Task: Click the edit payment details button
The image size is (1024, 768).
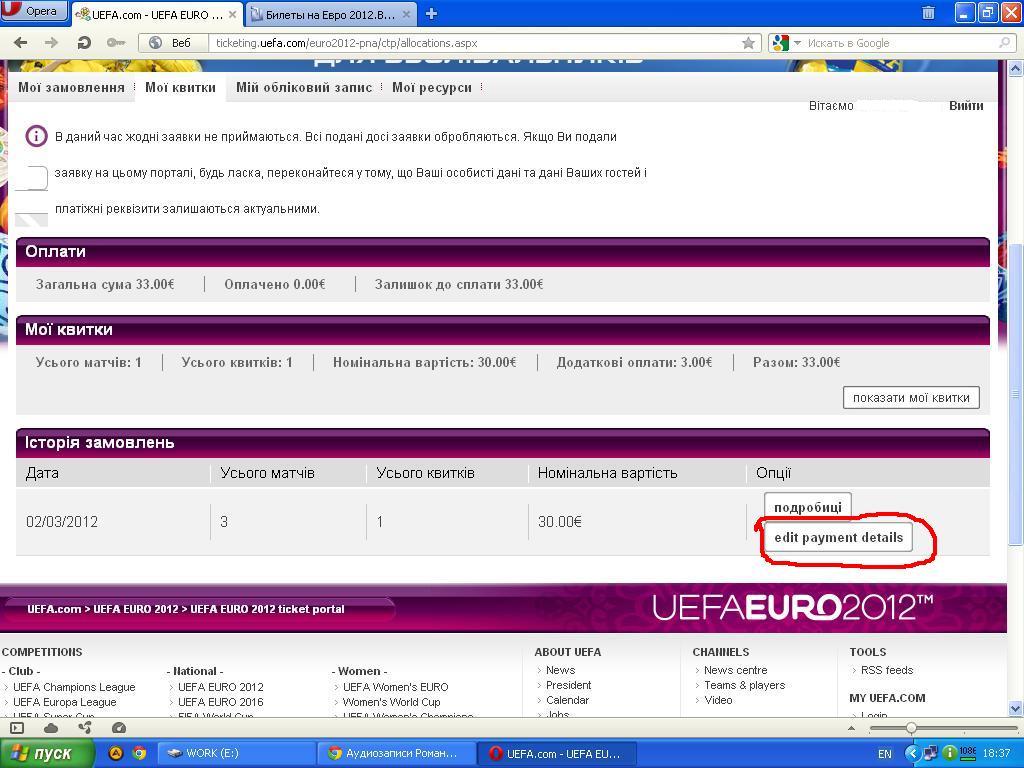Action: tap(838, 538)
